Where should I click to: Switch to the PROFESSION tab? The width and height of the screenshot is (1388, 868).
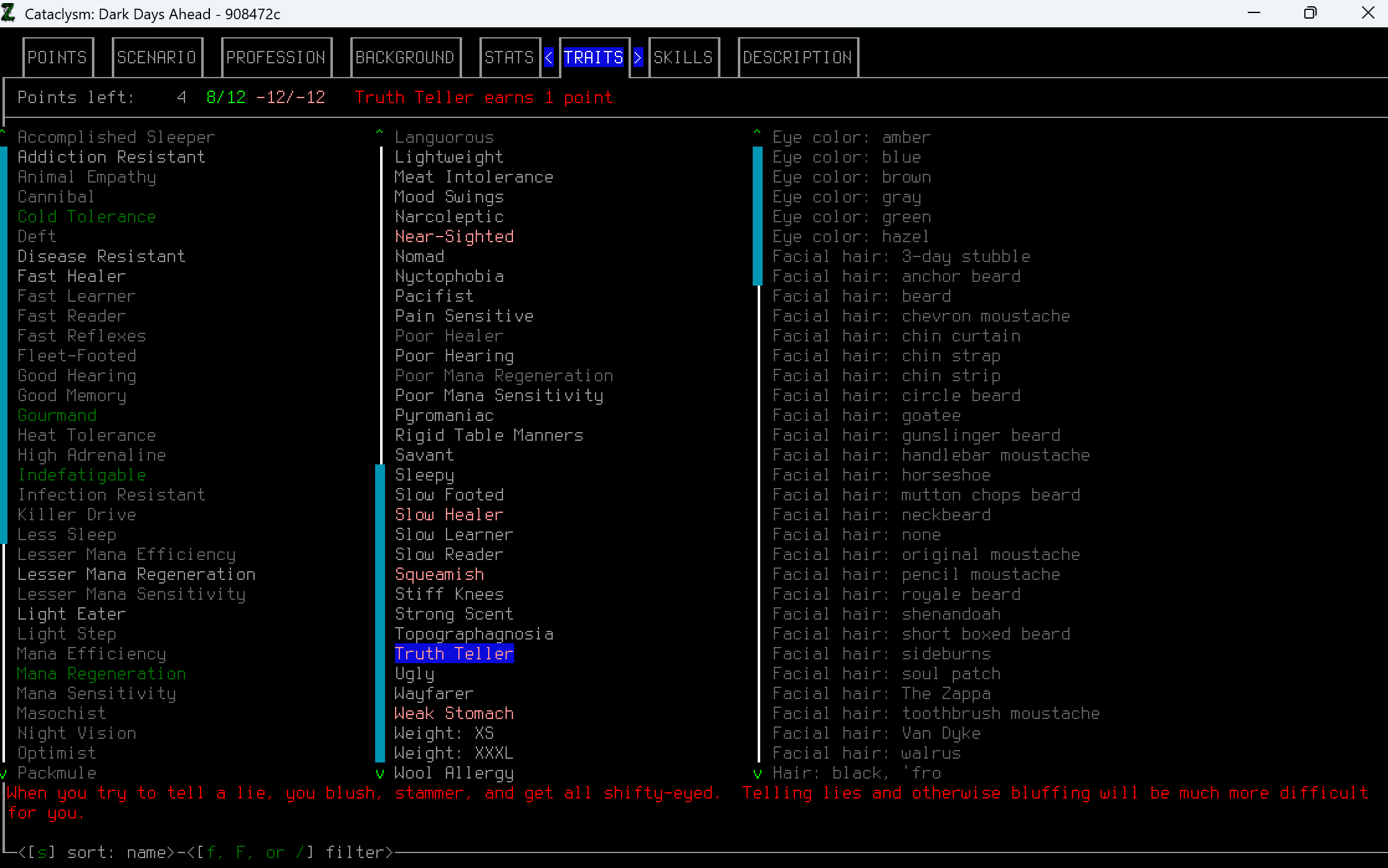tap(276, 58)
